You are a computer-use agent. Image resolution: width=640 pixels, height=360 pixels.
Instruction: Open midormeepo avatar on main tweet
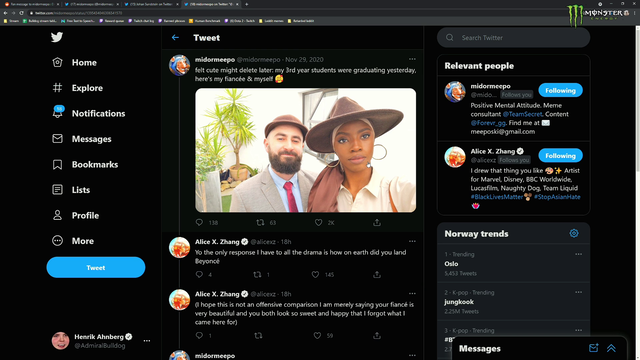click(179, 65)
